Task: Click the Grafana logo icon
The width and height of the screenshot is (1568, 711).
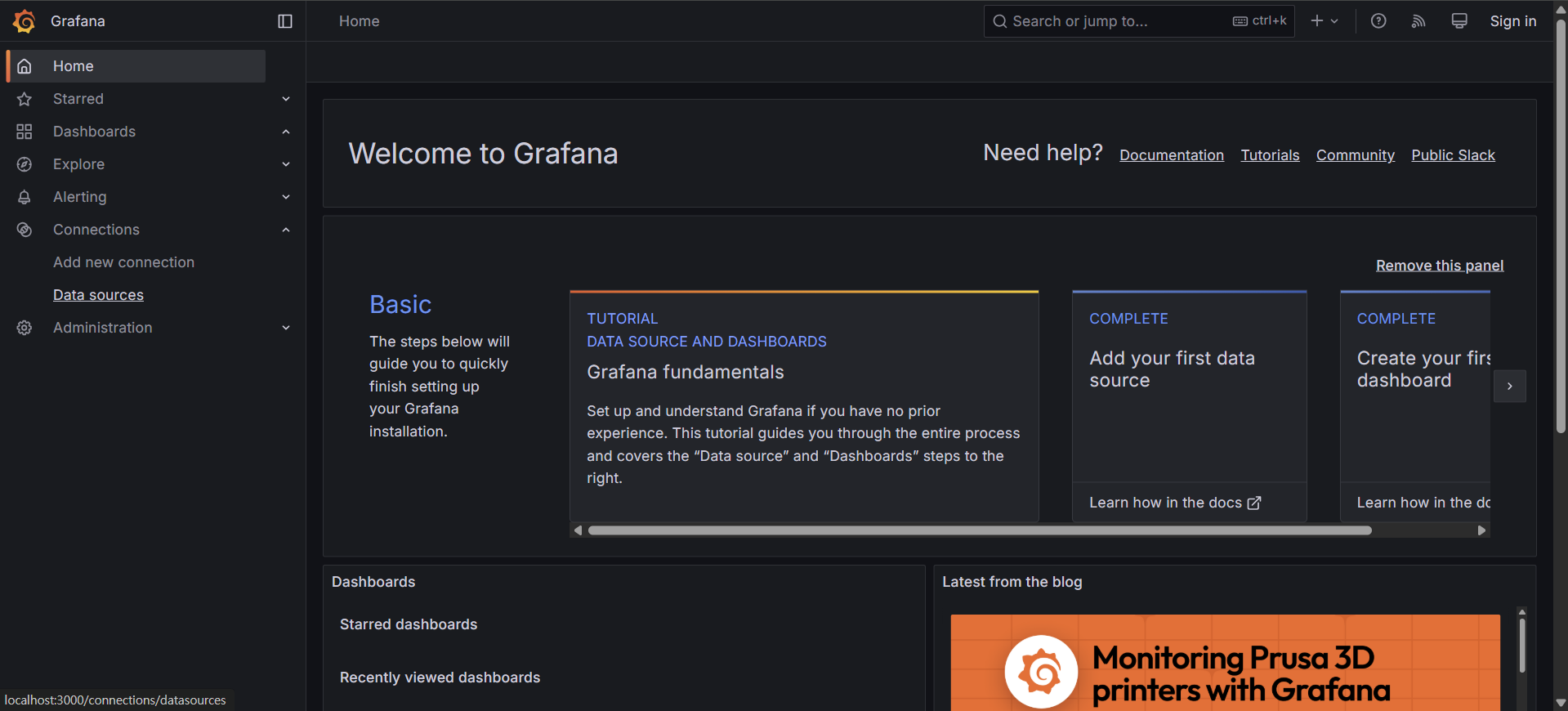Action: (25, 21)
